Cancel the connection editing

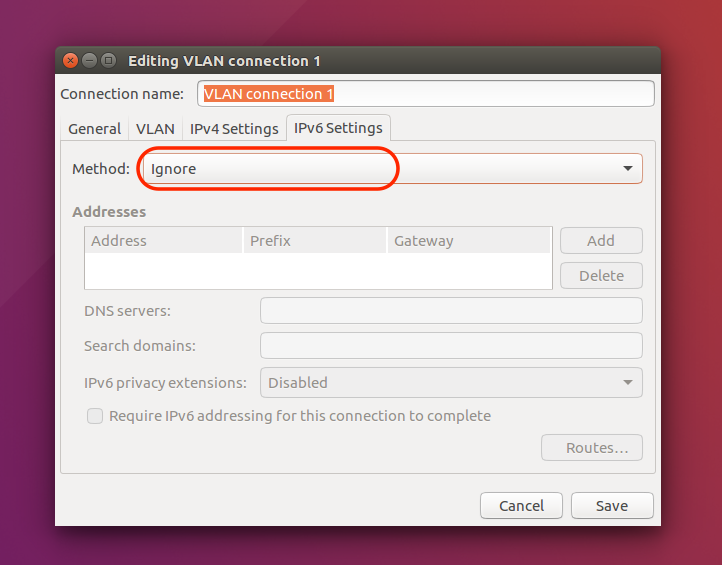[521, 506]
